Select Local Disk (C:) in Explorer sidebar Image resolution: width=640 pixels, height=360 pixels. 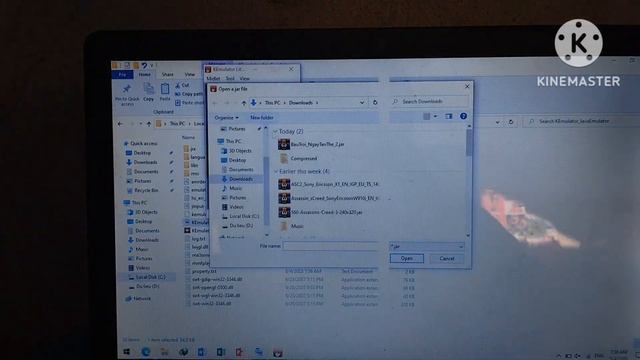[x=147, y=277]
